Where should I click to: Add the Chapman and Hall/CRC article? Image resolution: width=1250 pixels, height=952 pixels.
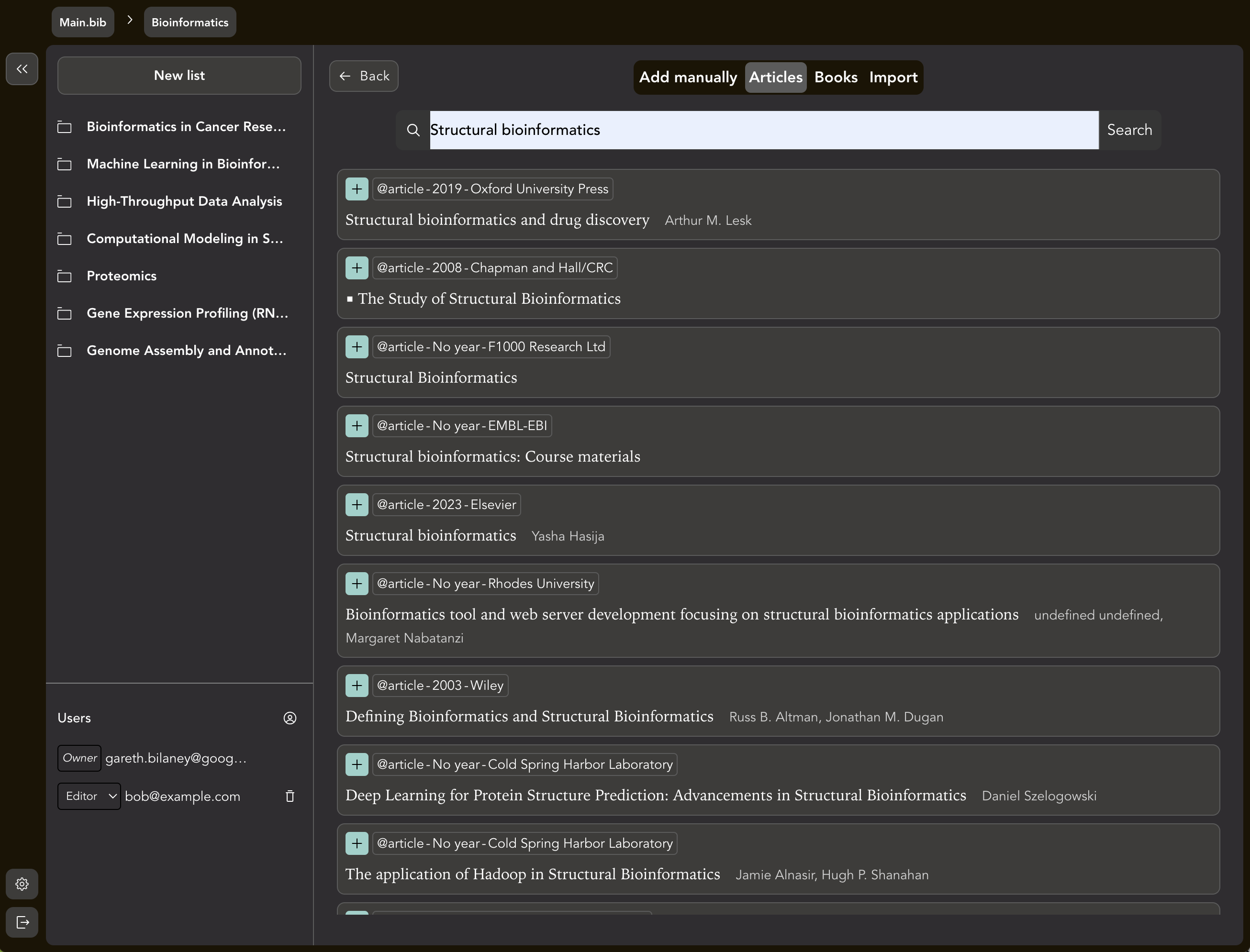coord(357,268)
